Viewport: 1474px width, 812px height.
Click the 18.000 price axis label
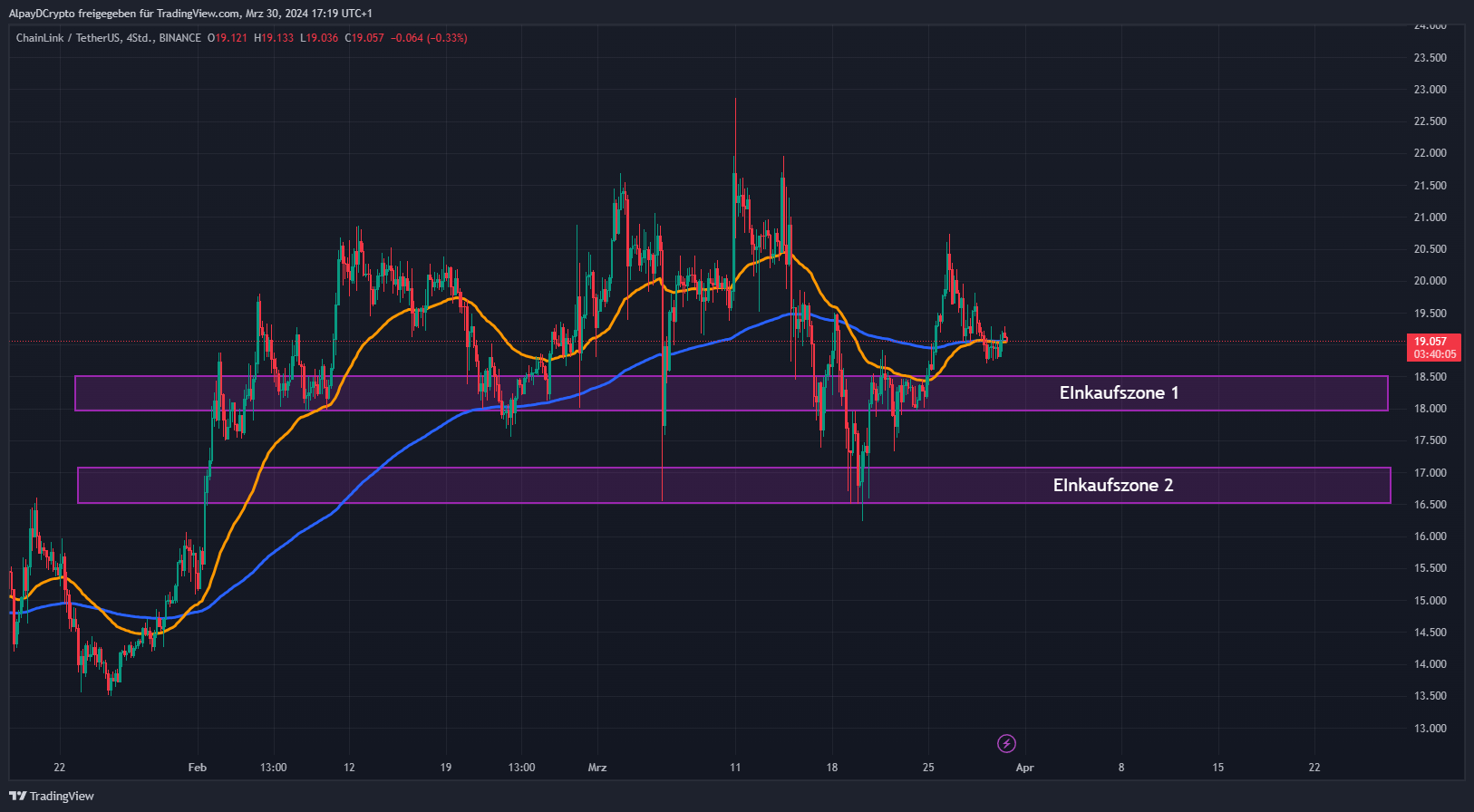pos(1430,409)
